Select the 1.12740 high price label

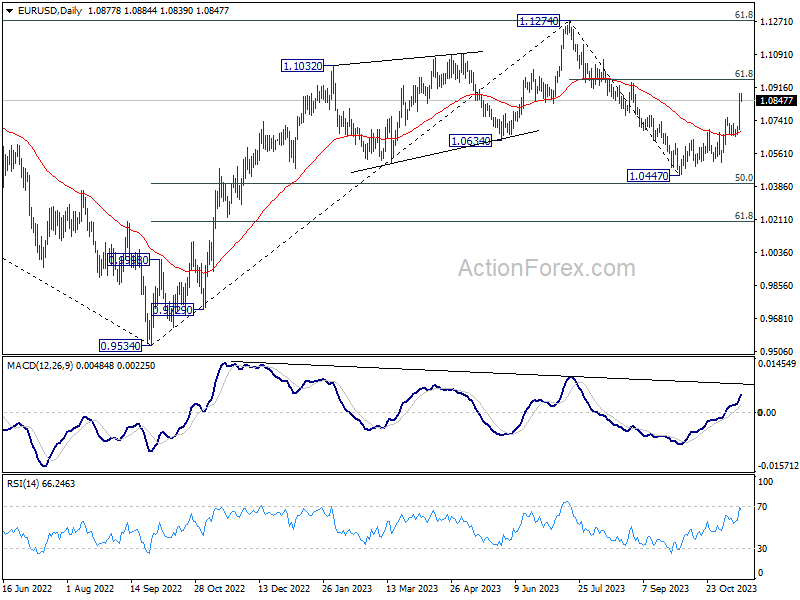tap(538, 21)
